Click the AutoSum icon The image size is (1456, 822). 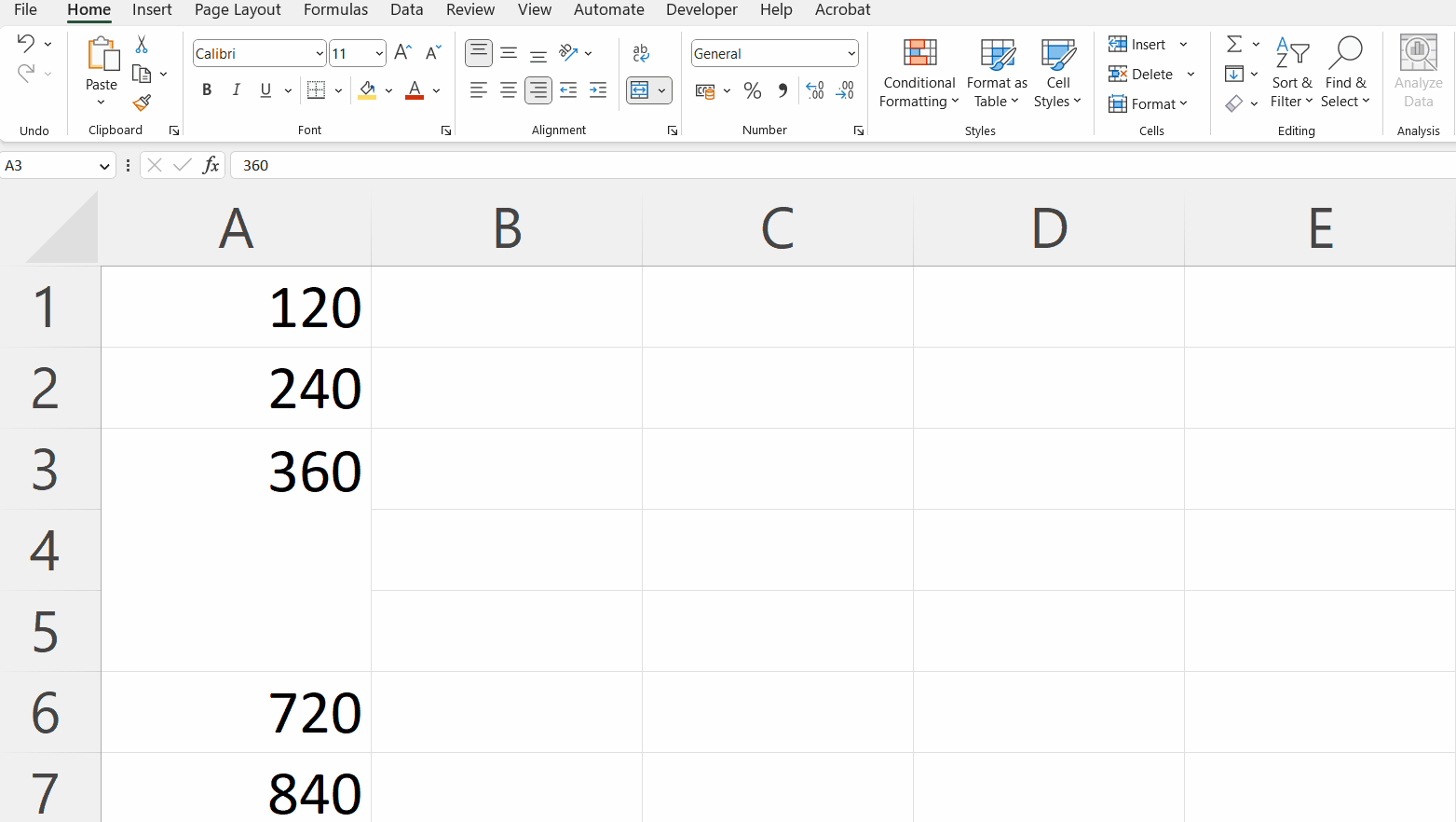[1233, 43]
